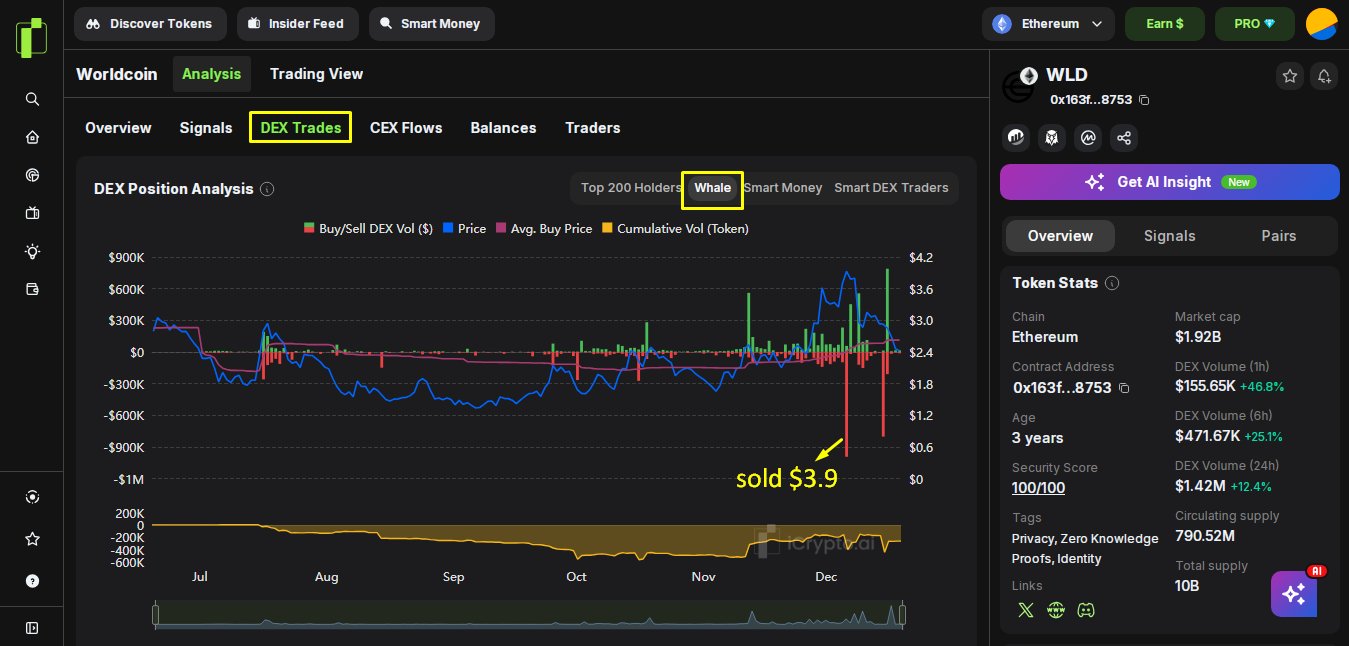Click the info icon beside Token Stats

coord(1112,283)
